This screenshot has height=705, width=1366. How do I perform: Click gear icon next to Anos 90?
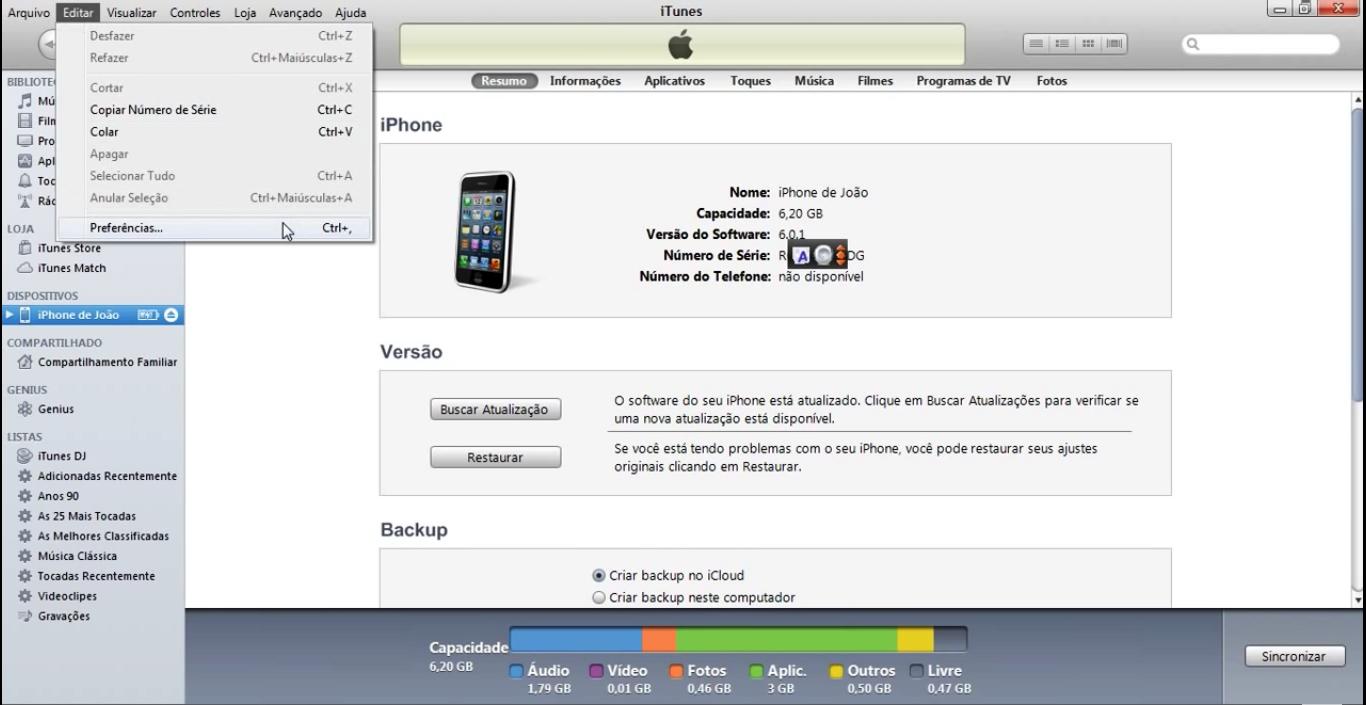pyautogui.click(x=25, y=496)
